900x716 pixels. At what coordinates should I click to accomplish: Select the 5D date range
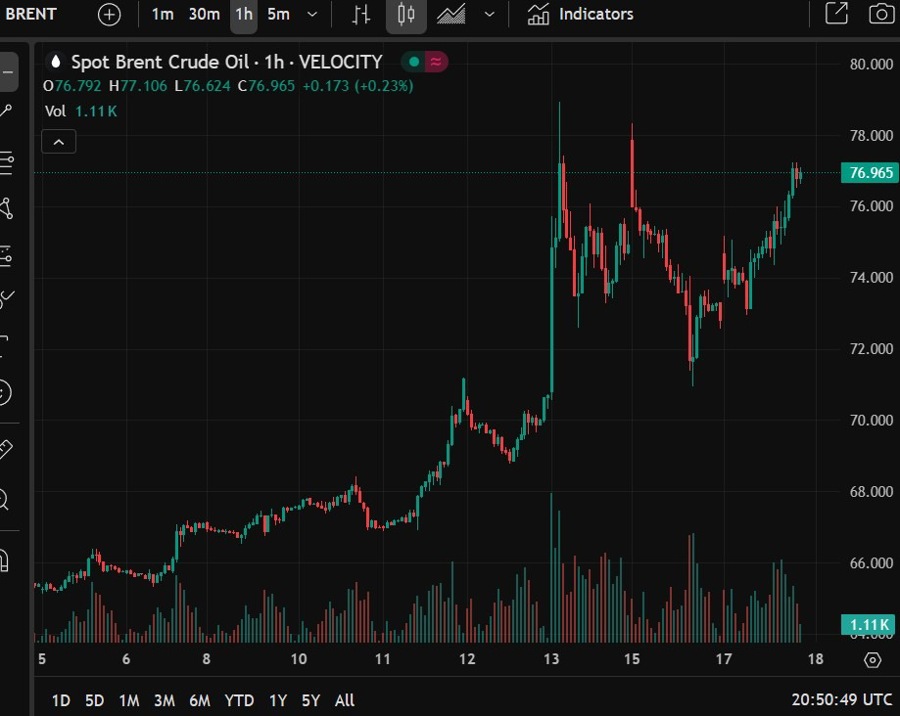coord(94,700)
